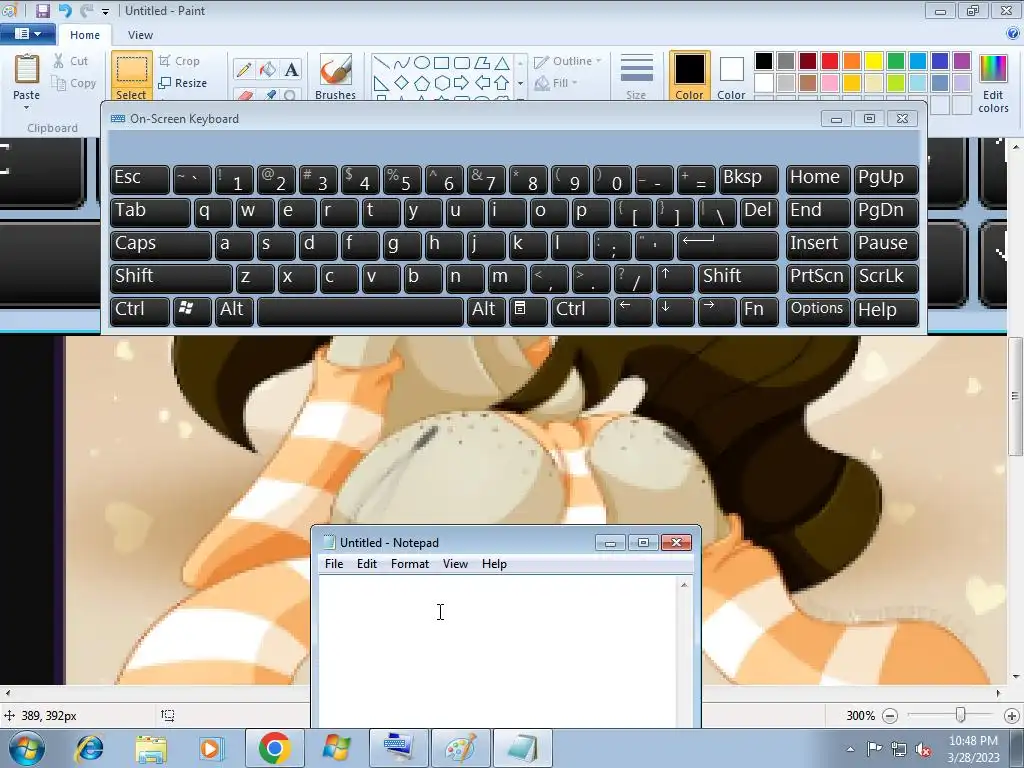1024x768 pixels.
Task: Open Edit colors palette
Action: (x=993, y=84)
